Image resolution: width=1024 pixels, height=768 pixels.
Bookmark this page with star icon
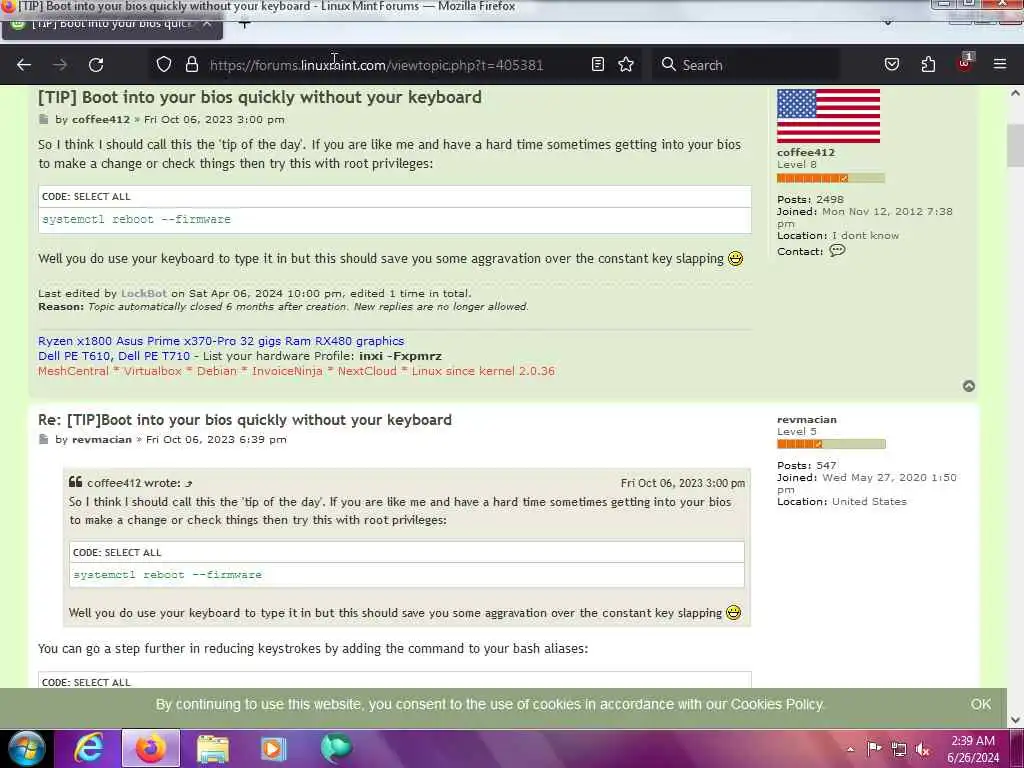point(626,64)
